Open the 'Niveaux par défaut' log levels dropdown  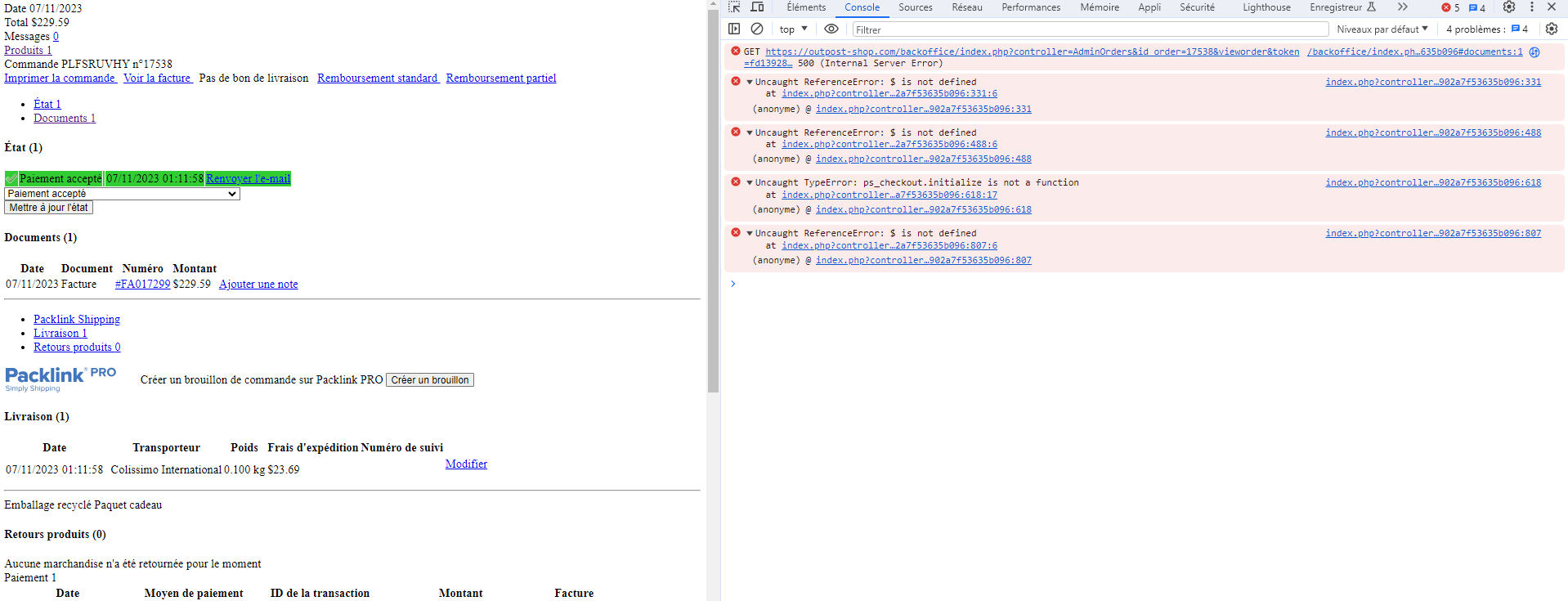tap(1382, 29)
